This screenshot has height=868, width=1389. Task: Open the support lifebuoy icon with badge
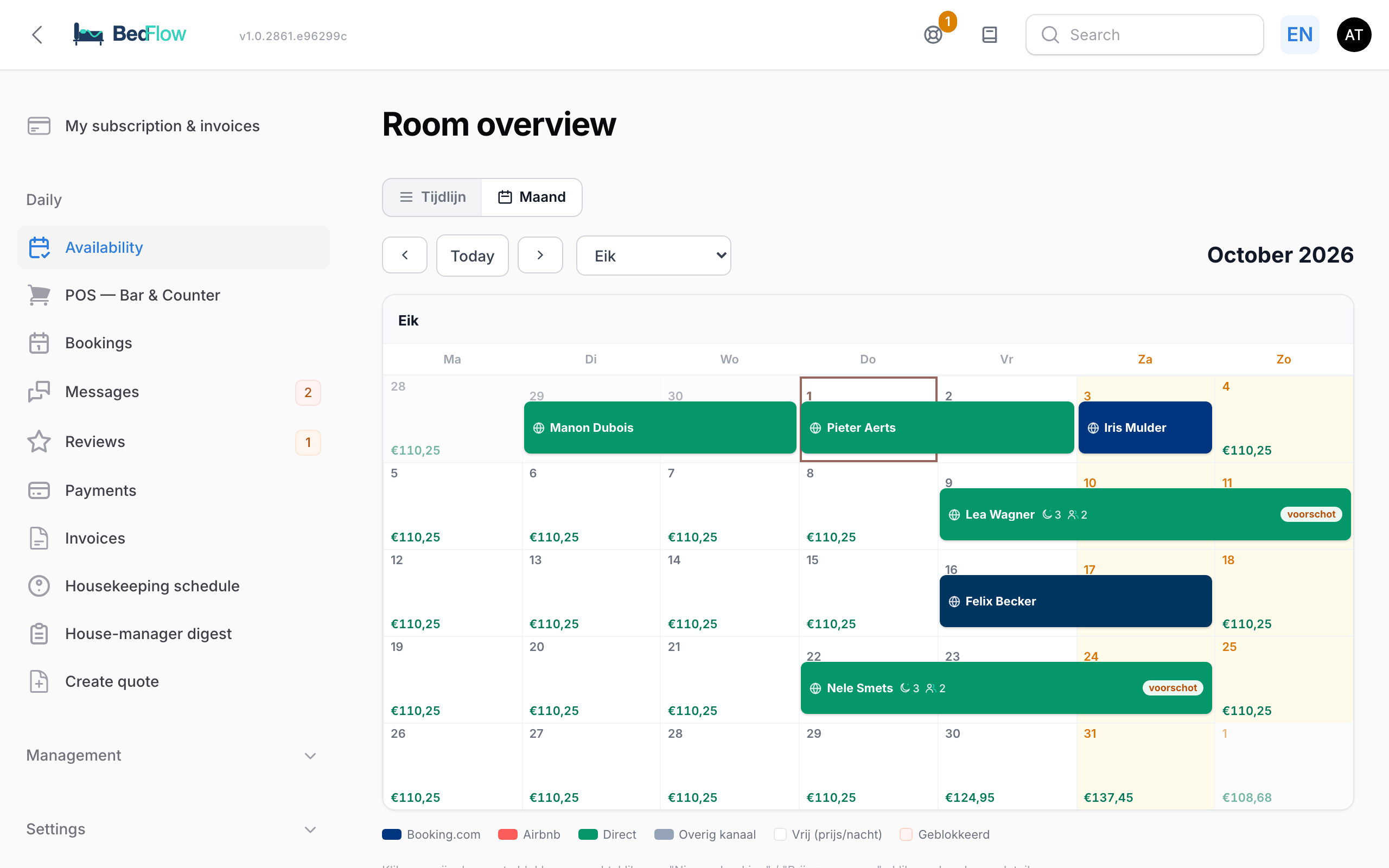pos(933,34)
